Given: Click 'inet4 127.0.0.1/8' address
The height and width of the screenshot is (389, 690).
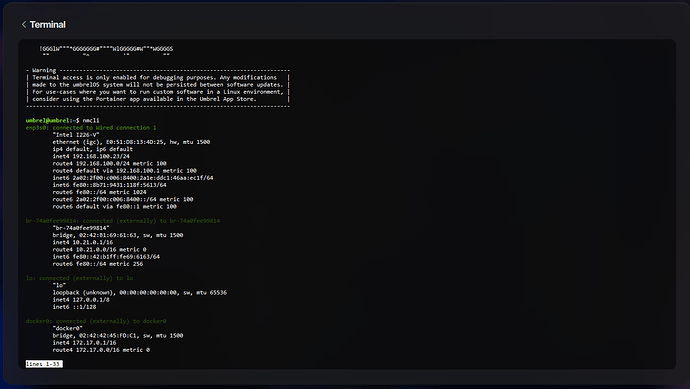Looking at the screenshot, I should coord(81,300).
